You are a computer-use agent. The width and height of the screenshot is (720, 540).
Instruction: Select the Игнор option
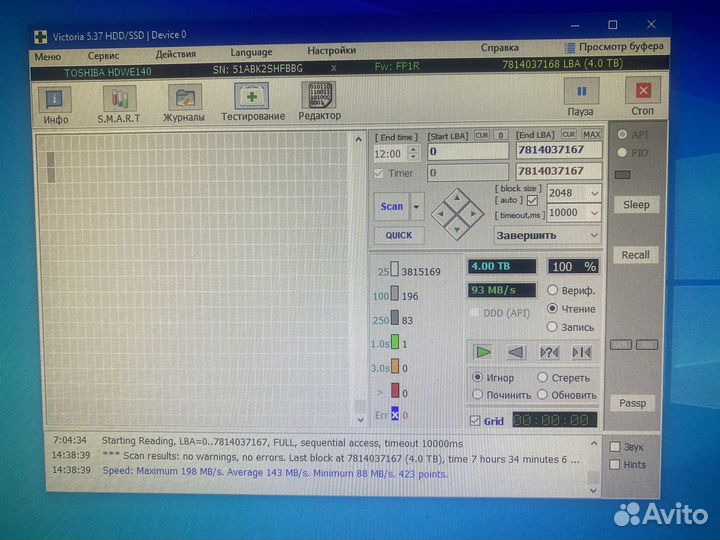(x=478, y=377)
